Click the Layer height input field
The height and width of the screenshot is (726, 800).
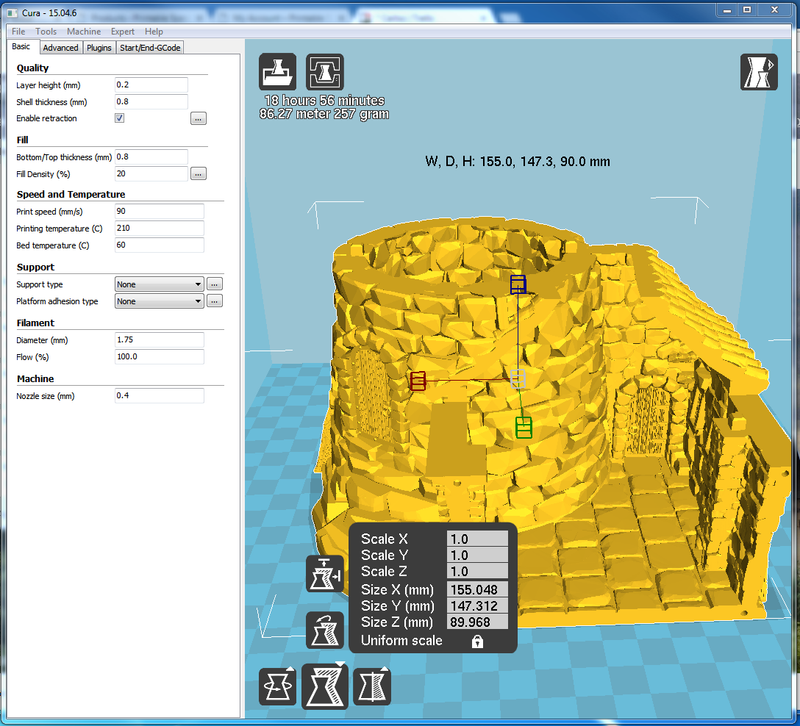tap(151, 85)
